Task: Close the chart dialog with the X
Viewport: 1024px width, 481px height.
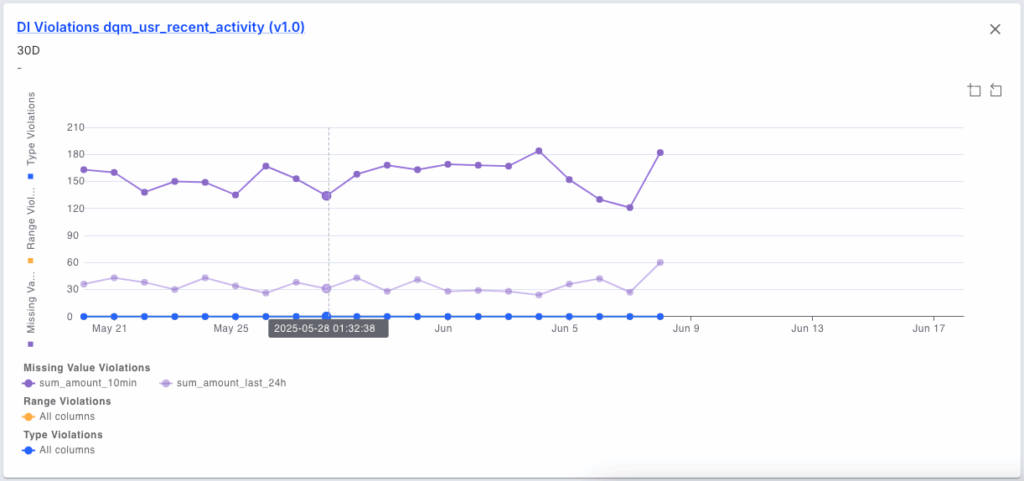Action: pyautogui.click(x=995, y=29)
